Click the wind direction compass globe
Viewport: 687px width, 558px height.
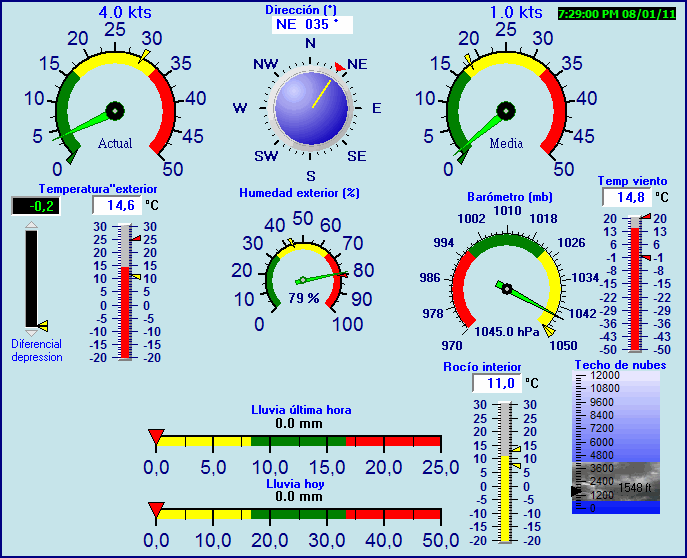(310, 106)
